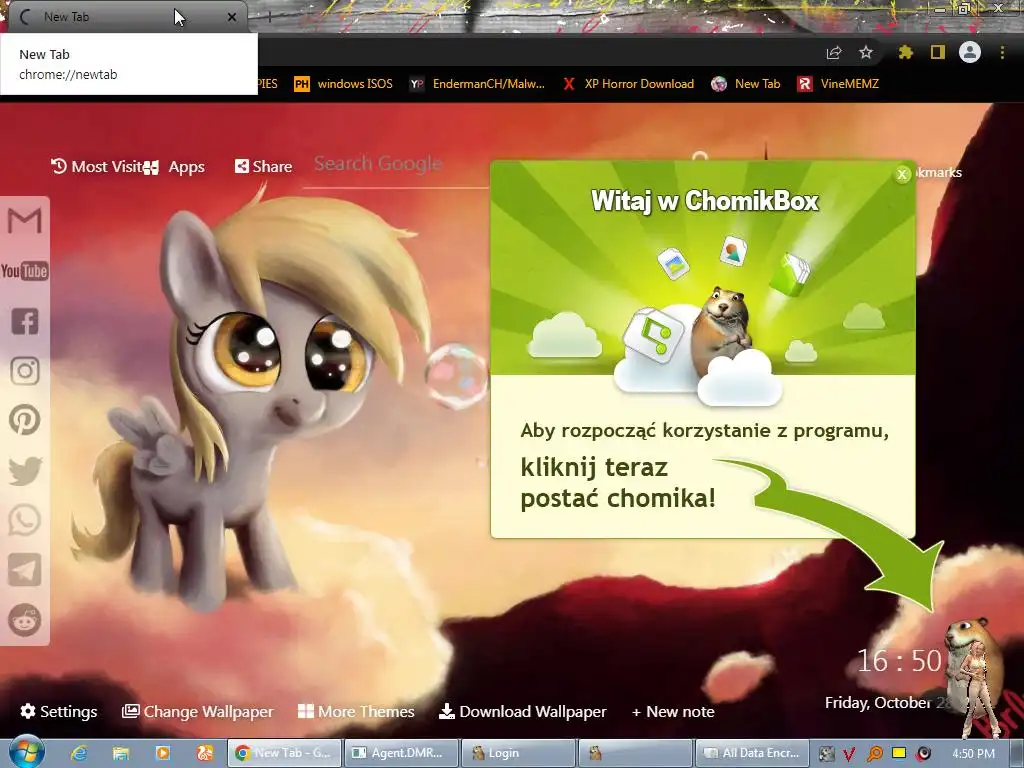Screen dimensions: 1024x768
Task: Click the share page icon in the address bar
Action: click(834, 53)
